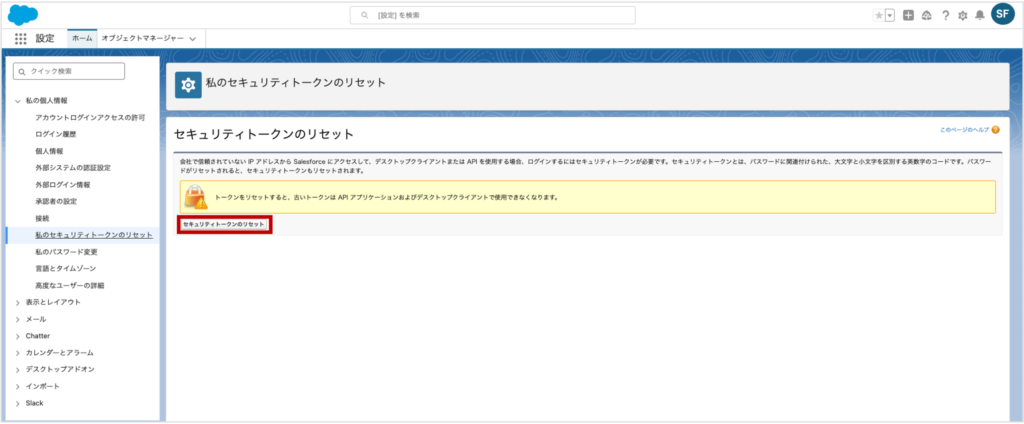Open the Trailhead guidance icon
This screenshot has width=1024, height=424.
pos(926,16)
